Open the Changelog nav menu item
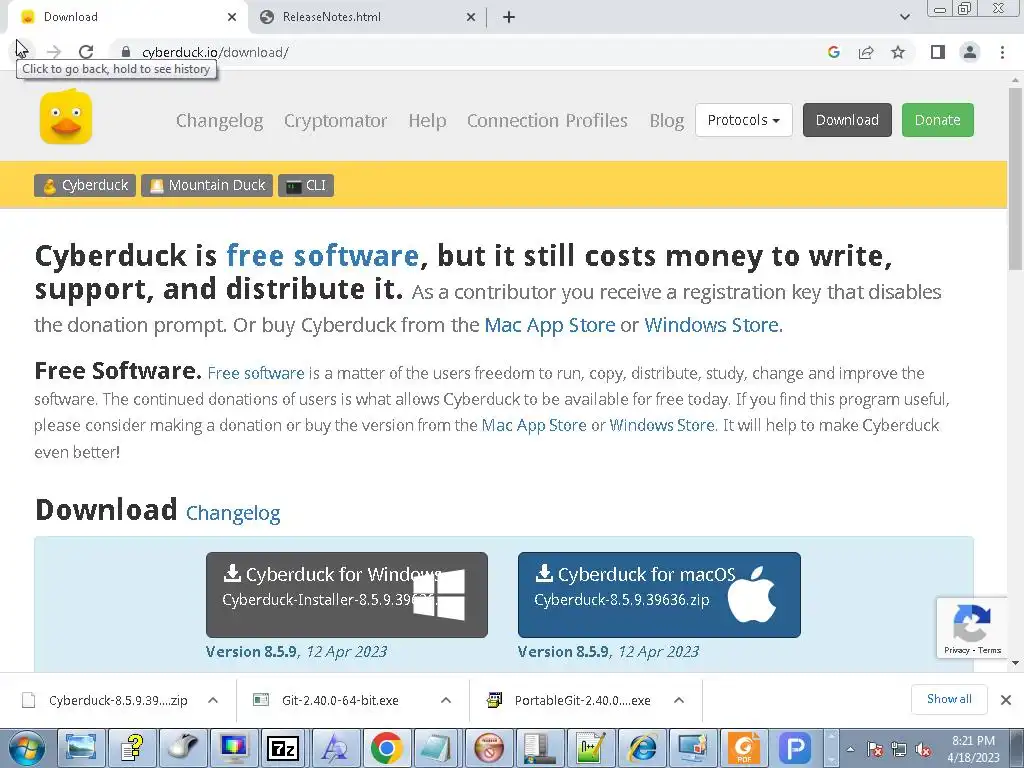The height and width of the screenshot is (768, 1024). coord(219,120)
